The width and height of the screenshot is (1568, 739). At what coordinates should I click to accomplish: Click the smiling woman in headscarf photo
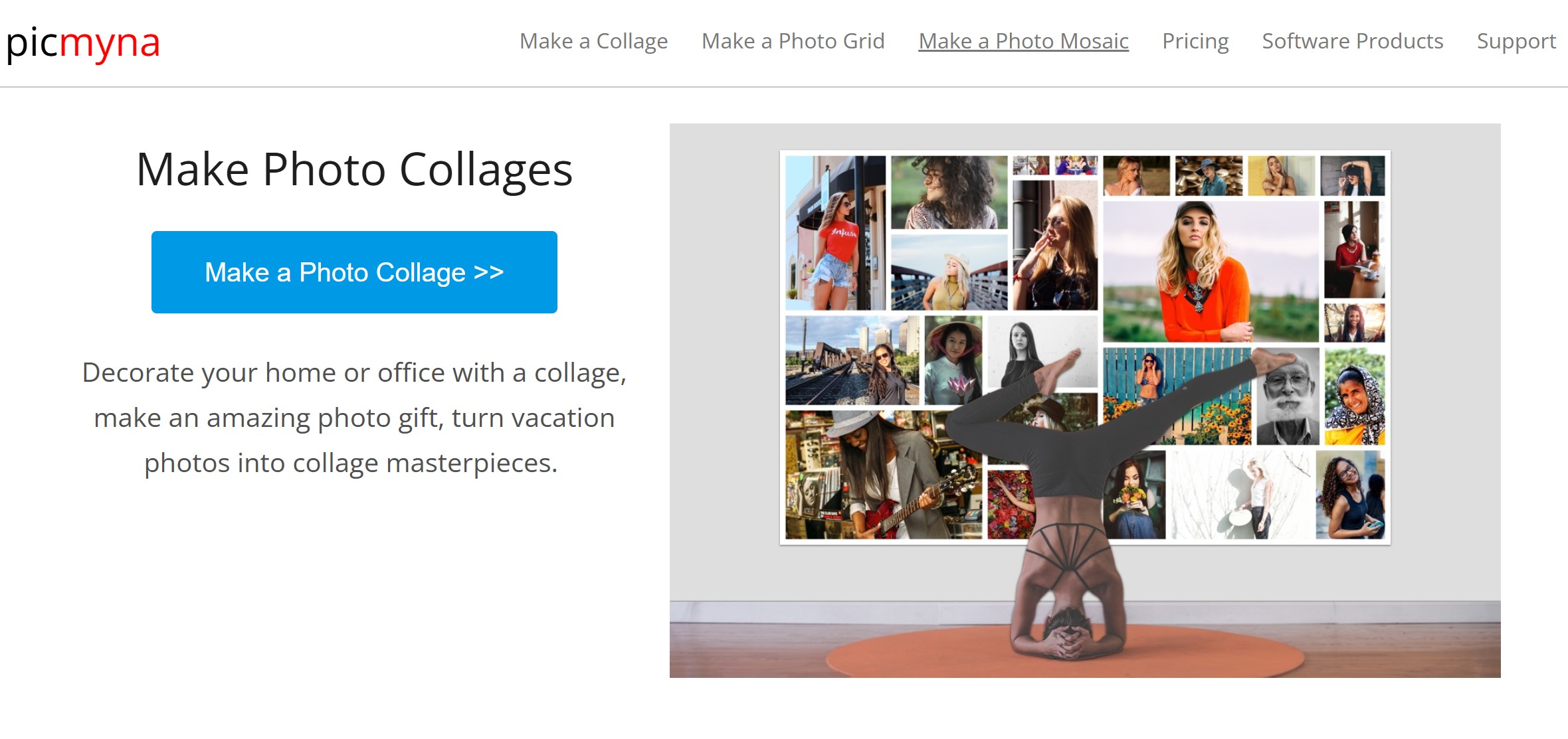click(1354, 397)
